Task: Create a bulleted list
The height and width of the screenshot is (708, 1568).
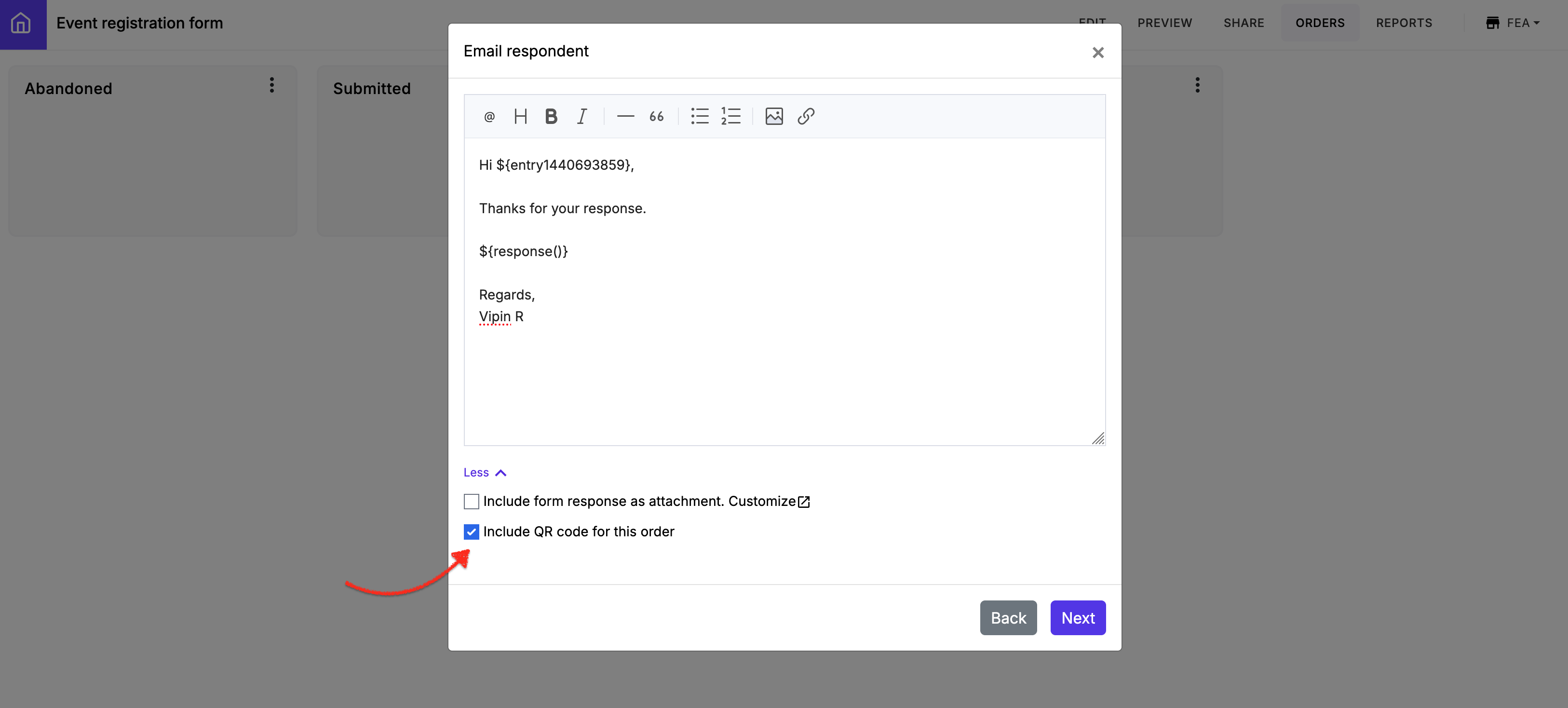Action: tap(700, 116)
